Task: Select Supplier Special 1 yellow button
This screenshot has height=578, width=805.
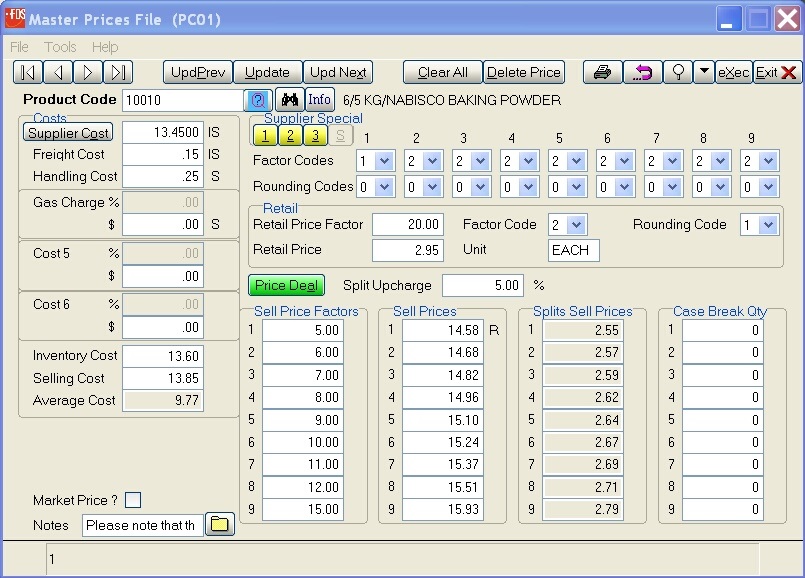Action: pos(265,136)
